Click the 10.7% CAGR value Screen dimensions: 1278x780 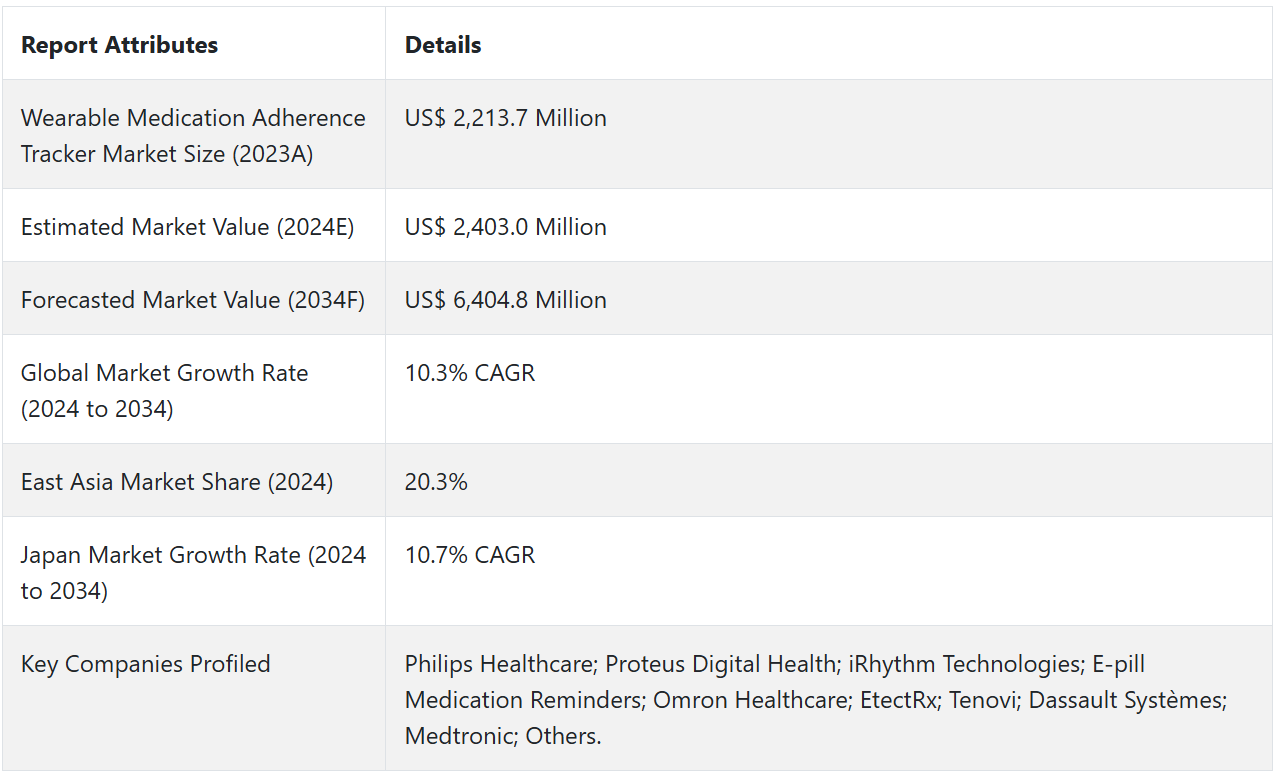(469, 555)
